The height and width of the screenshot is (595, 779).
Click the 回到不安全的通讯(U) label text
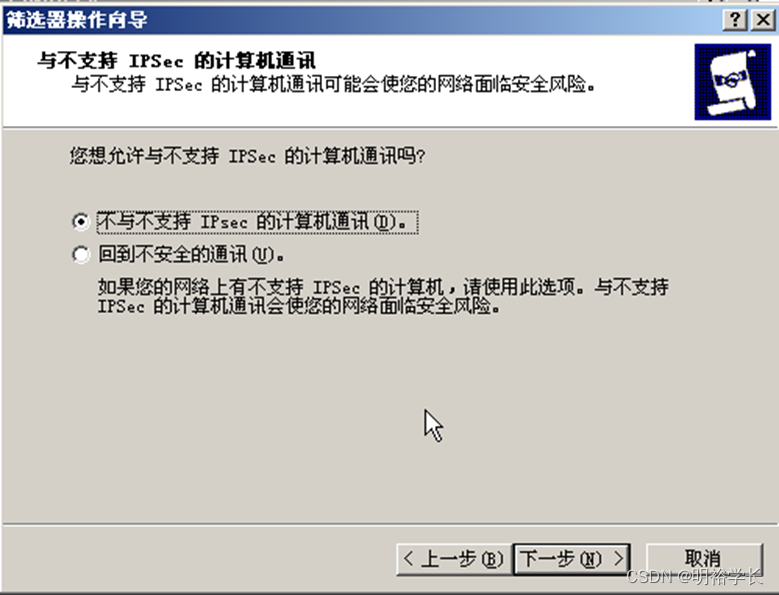(x=191, y=255)
